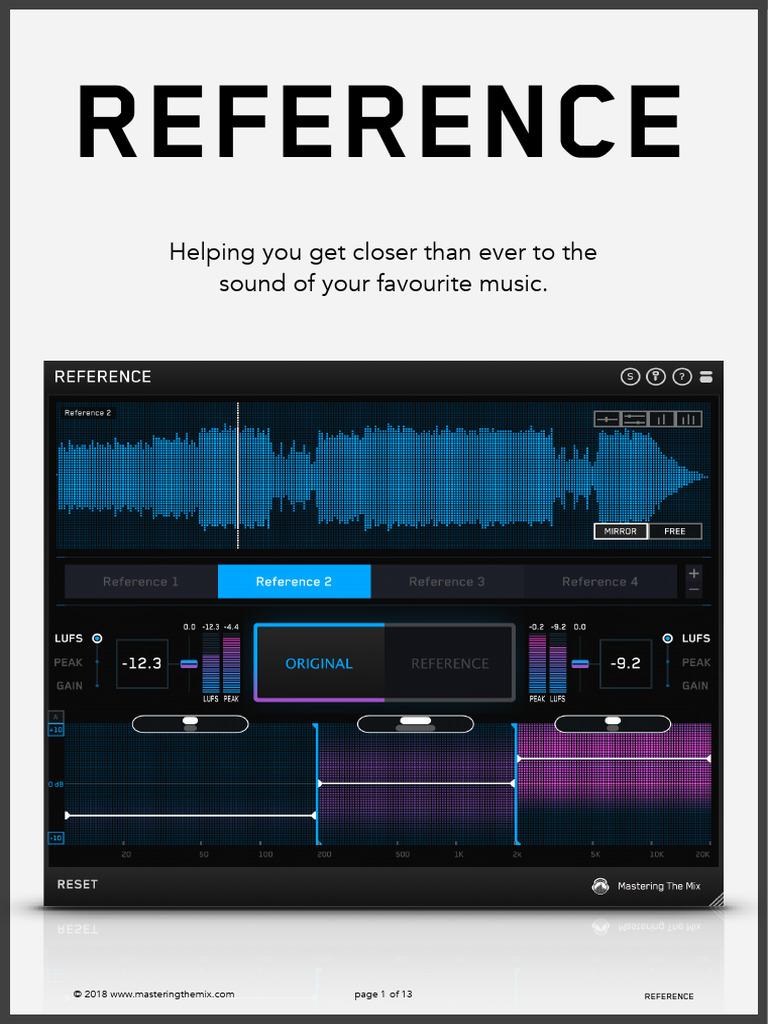This screenshot has width=768, height=1024.
Task: Open the Reference 1 tab
Action: [x=141, y=581]
